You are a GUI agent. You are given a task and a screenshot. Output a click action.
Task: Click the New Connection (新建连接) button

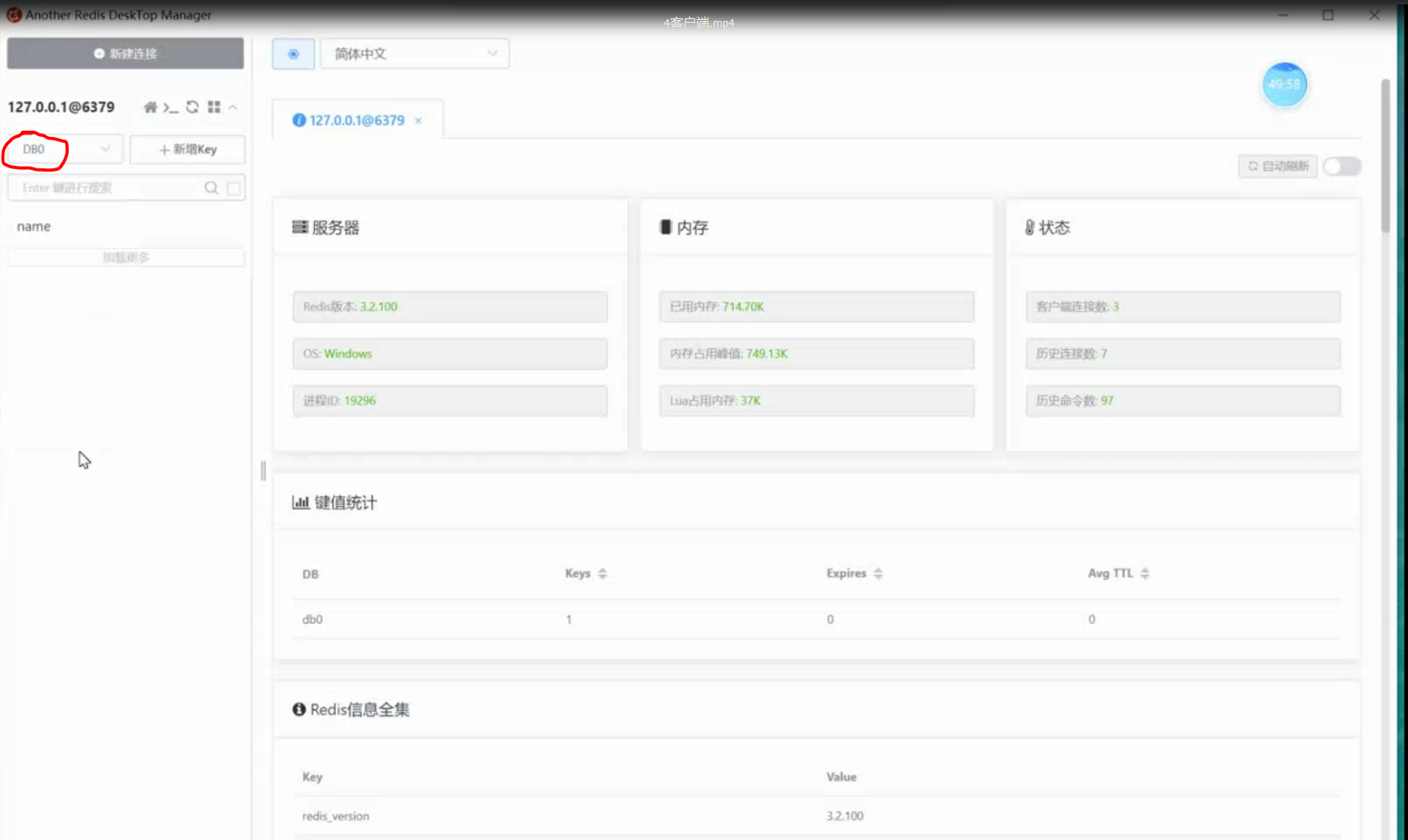126,53
